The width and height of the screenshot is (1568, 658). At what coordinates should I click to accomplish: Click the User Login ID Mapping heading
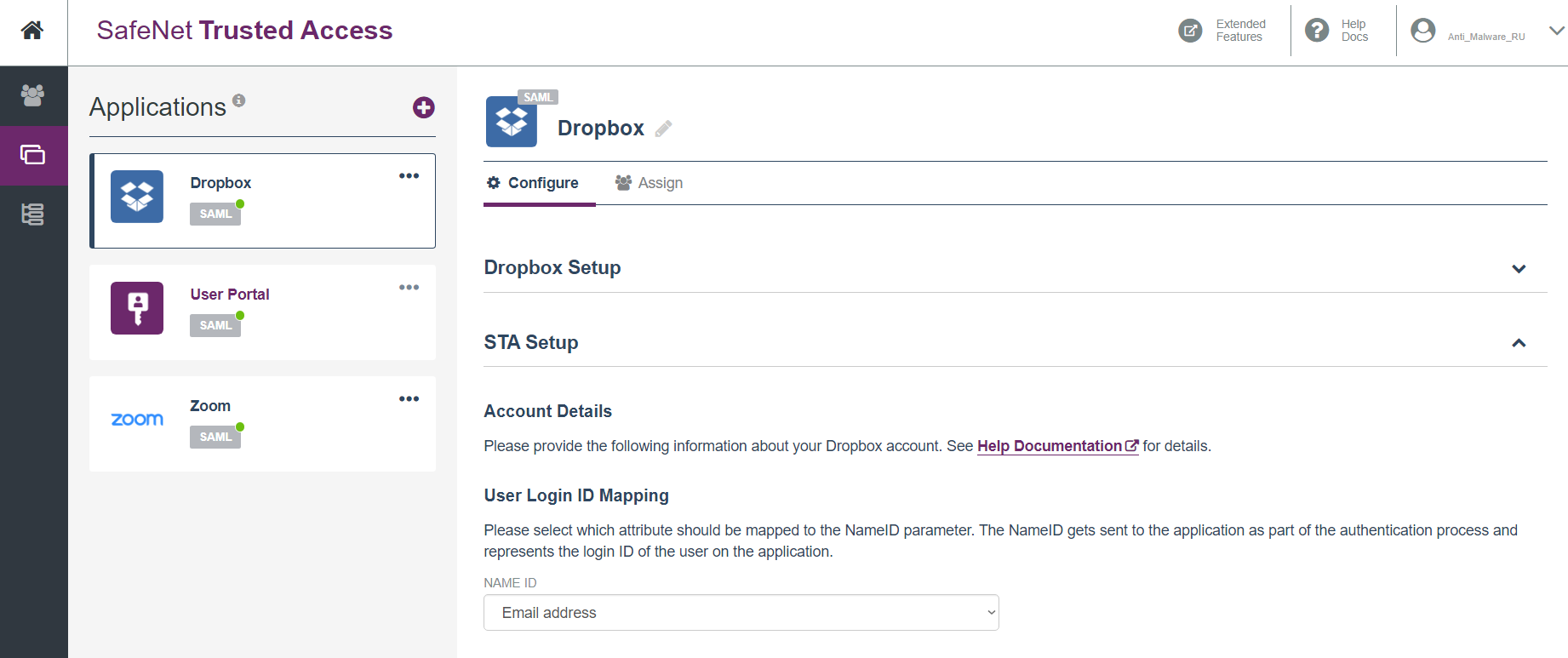576,495
